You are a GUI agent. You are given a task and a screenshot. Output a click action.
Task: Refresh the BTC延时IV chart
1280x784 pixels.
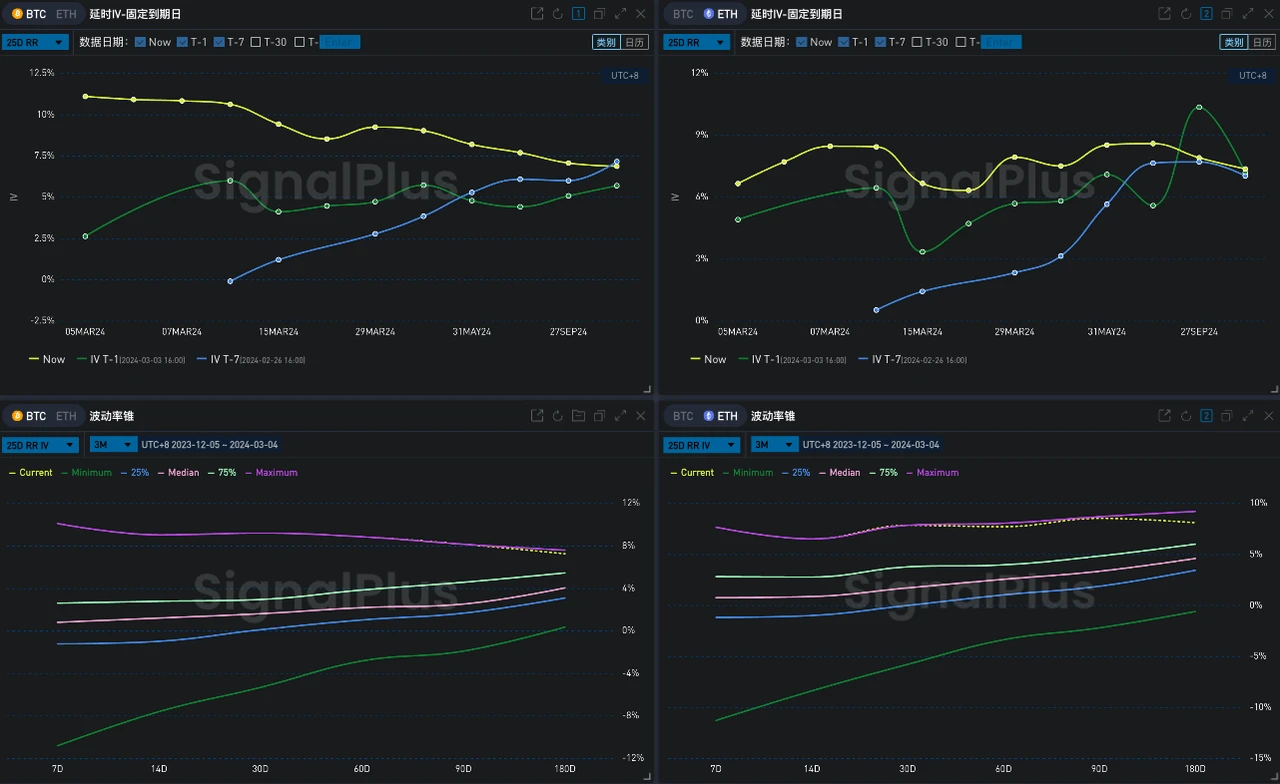[x=557, y=13]
